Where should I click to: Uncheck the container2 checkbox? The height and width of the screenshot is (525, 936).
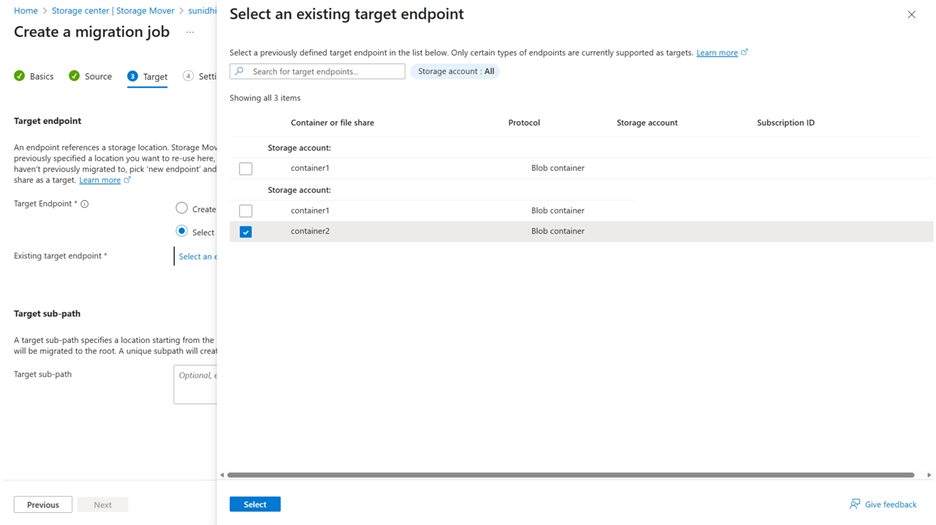246,232
